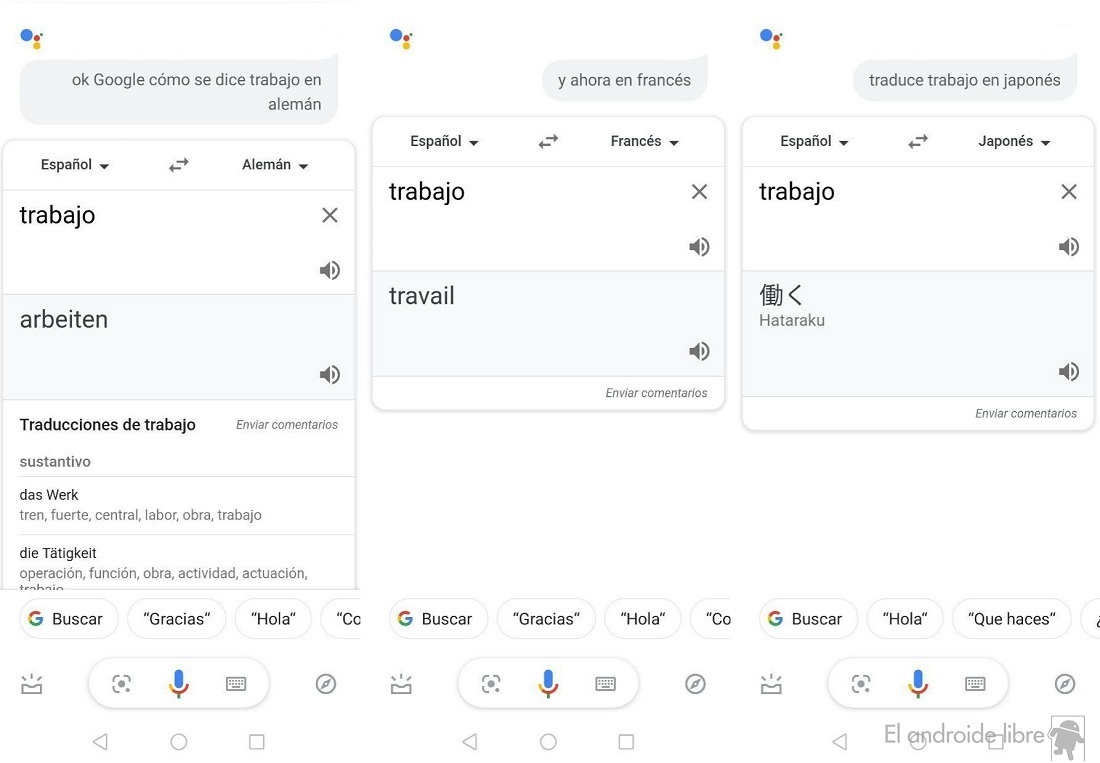Open Japonés target language dropdown
The image size is (1100, 763).
tap(1014, 142)
